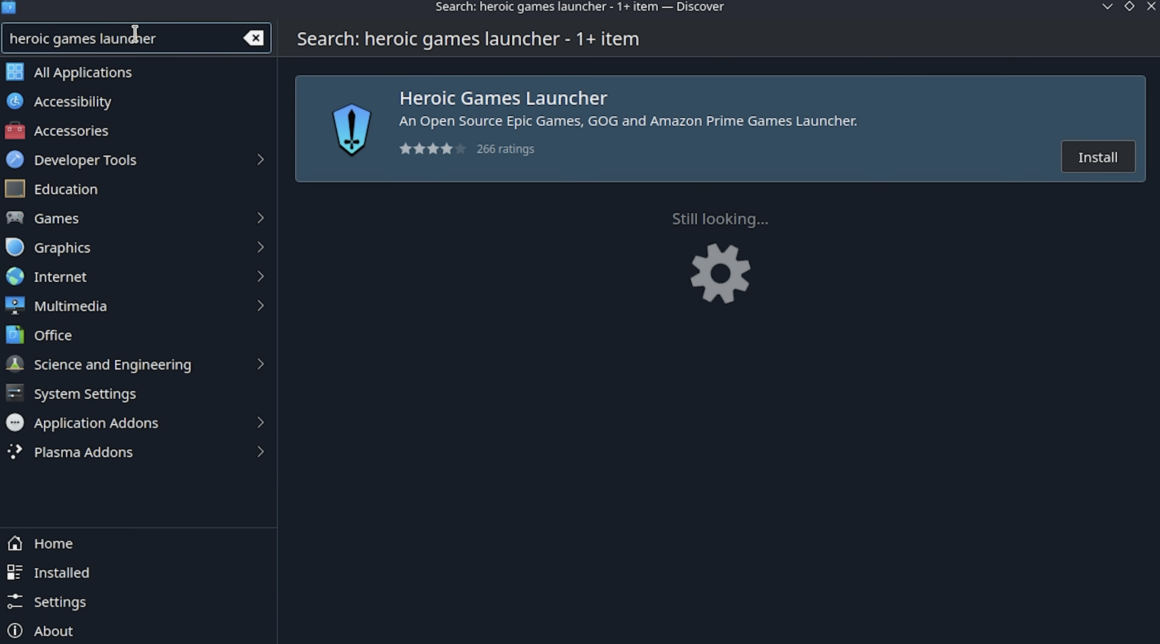Expand the Multimedia category arrow

coord(260,306)
